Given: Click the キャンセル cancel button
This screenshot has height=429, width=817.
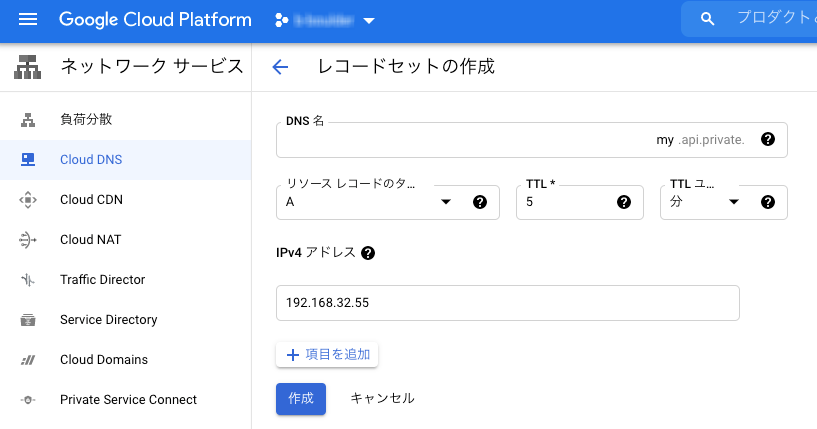Looking at the screenshot, I should pos(382,399).
